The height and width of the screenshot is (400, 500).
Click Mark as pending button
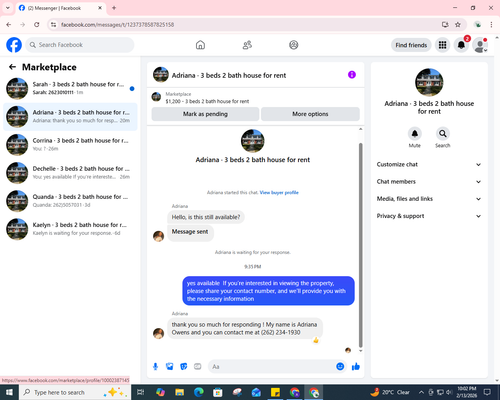(x=205, y=114)
